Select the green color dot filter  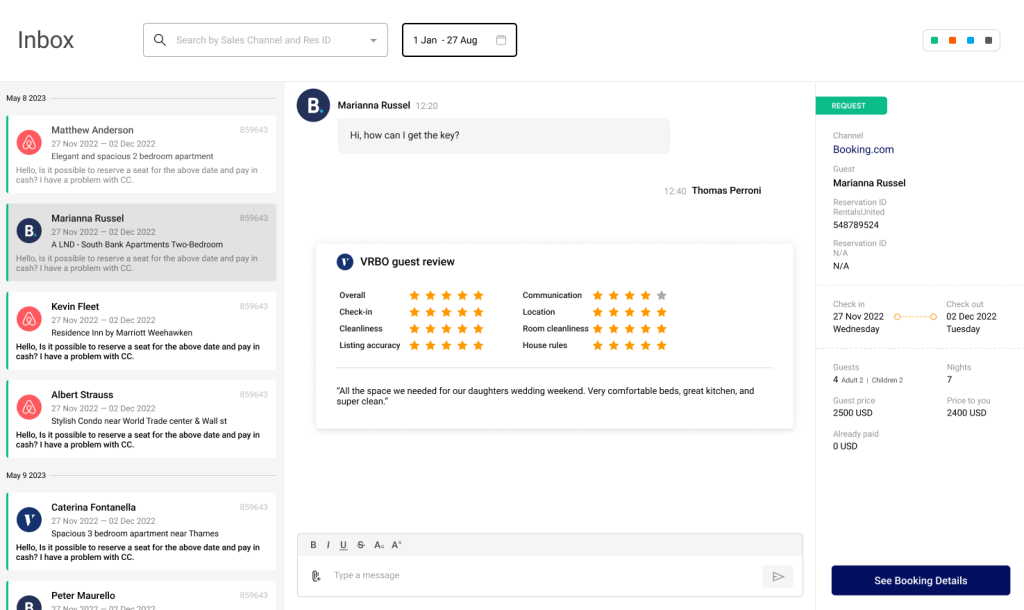pos(935,40)
